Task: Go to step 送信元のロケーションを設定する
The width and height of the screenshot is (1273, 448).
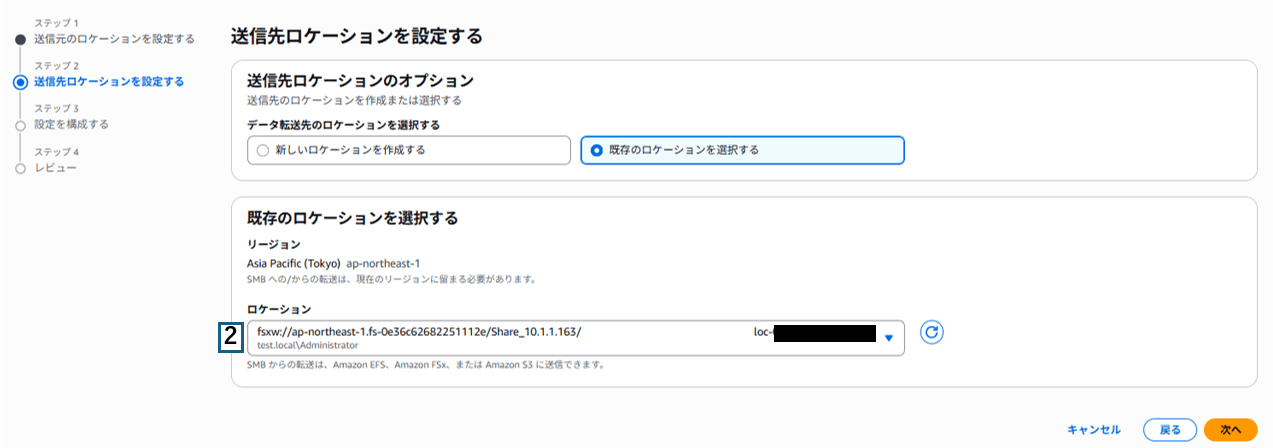Action: pos(114,39)
